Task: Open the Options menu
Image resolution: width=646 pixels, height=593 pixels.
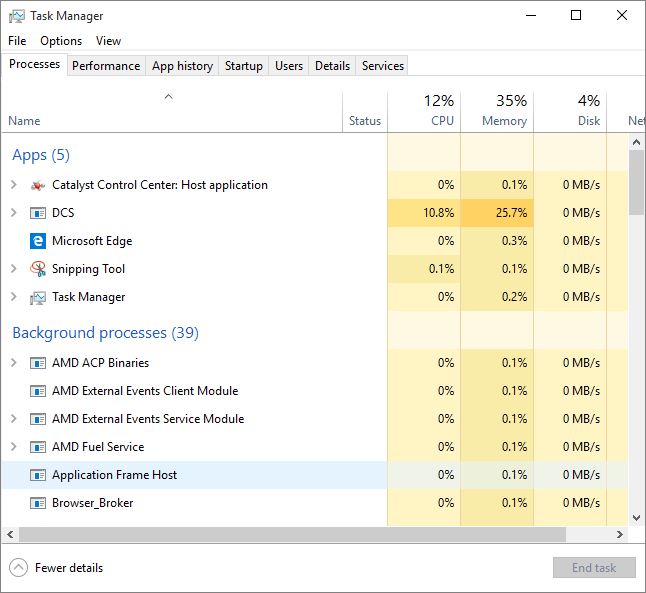Action: 61,41
